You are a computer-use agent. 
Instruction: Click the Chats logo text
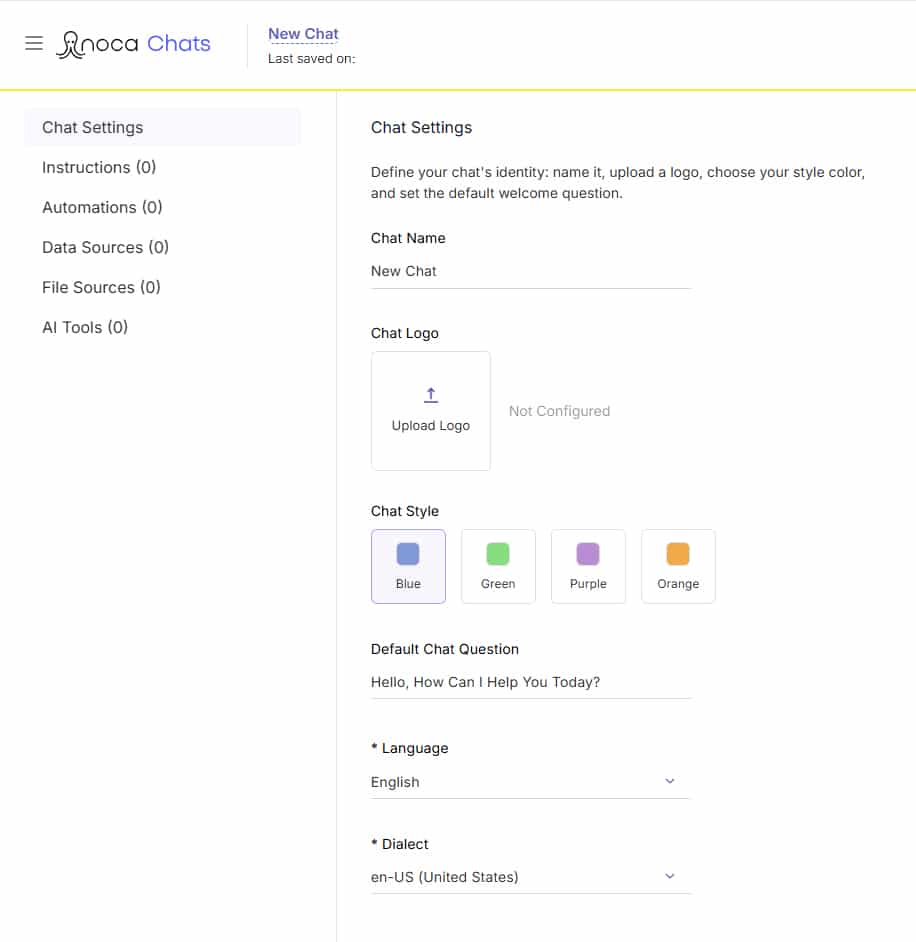click(178, 43)
